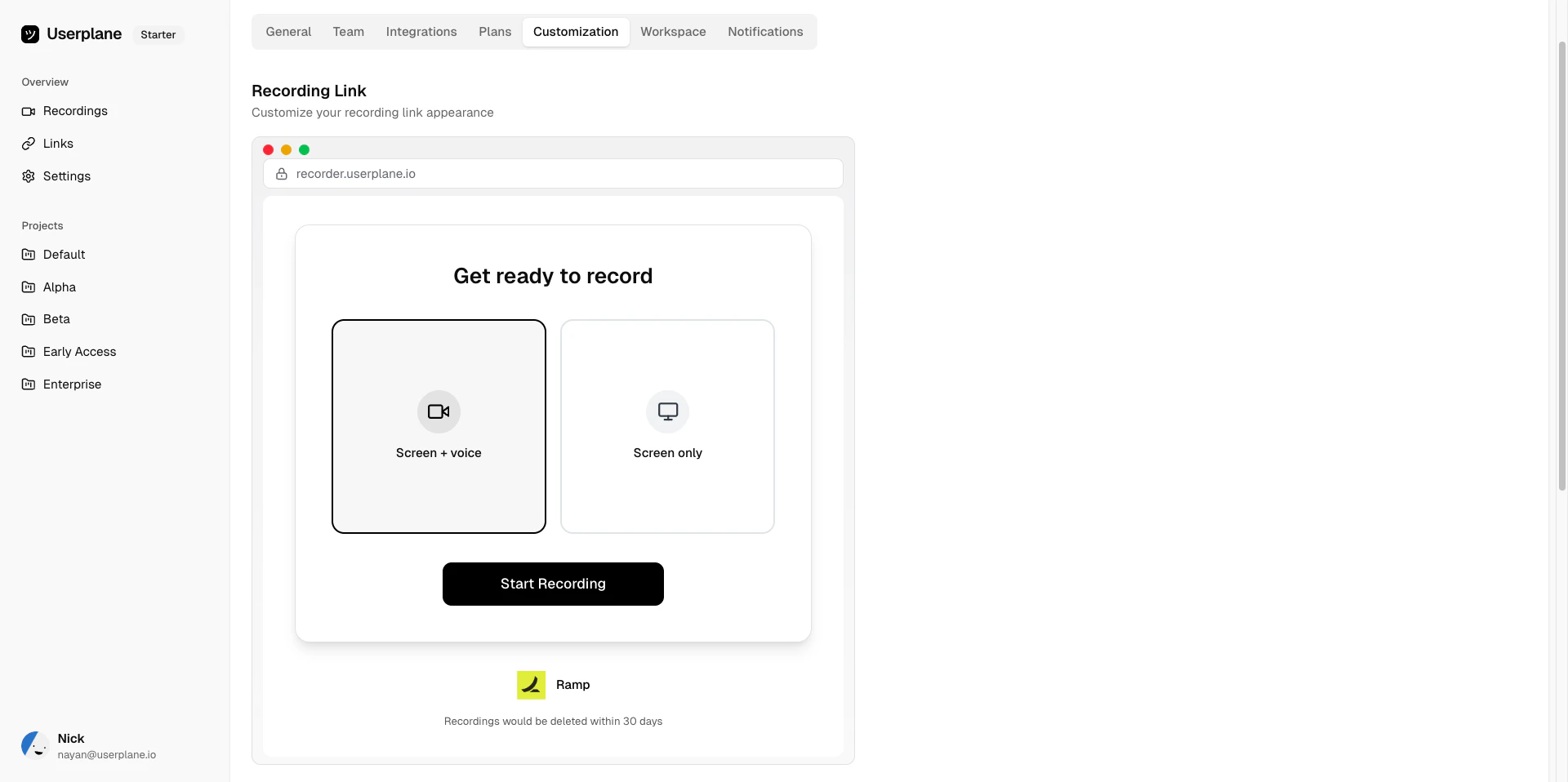Click the Default project folder icon

tap(29, 255)
